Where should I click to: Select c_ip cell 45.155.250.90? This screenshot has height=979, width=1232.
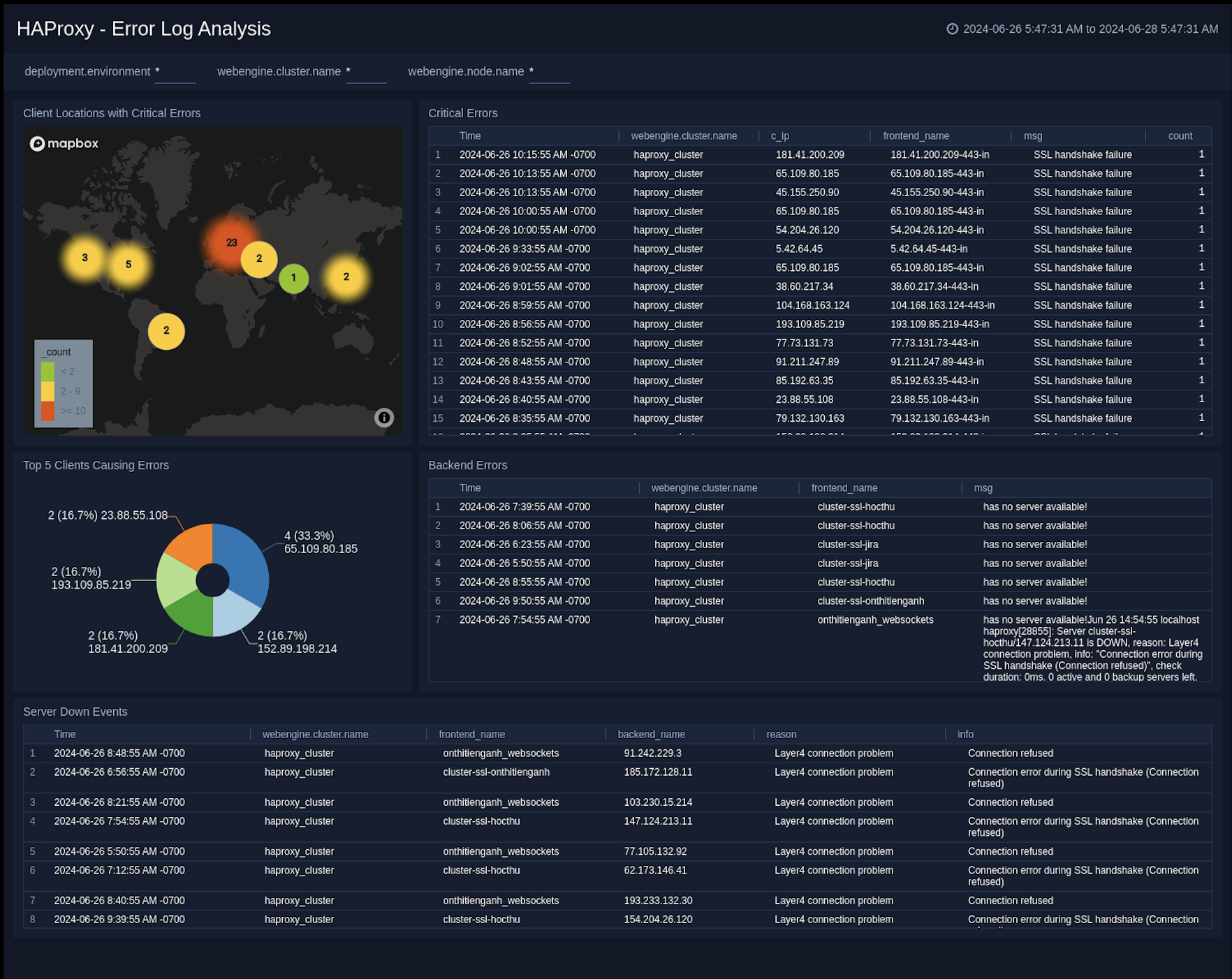click(807, 193)
